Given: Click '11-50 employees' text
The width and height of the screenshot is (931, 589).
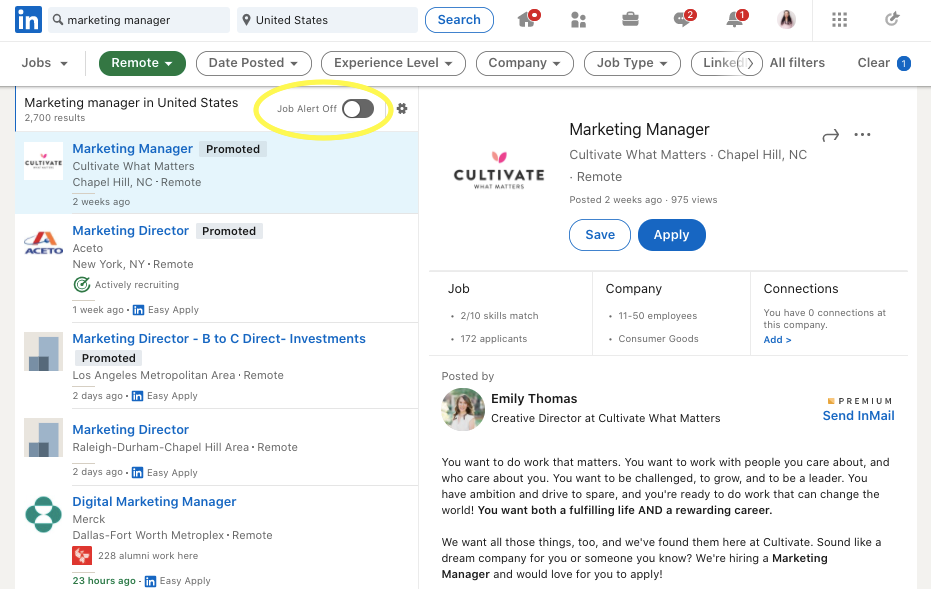Looking at the screenshot, I should coord(657,316).
